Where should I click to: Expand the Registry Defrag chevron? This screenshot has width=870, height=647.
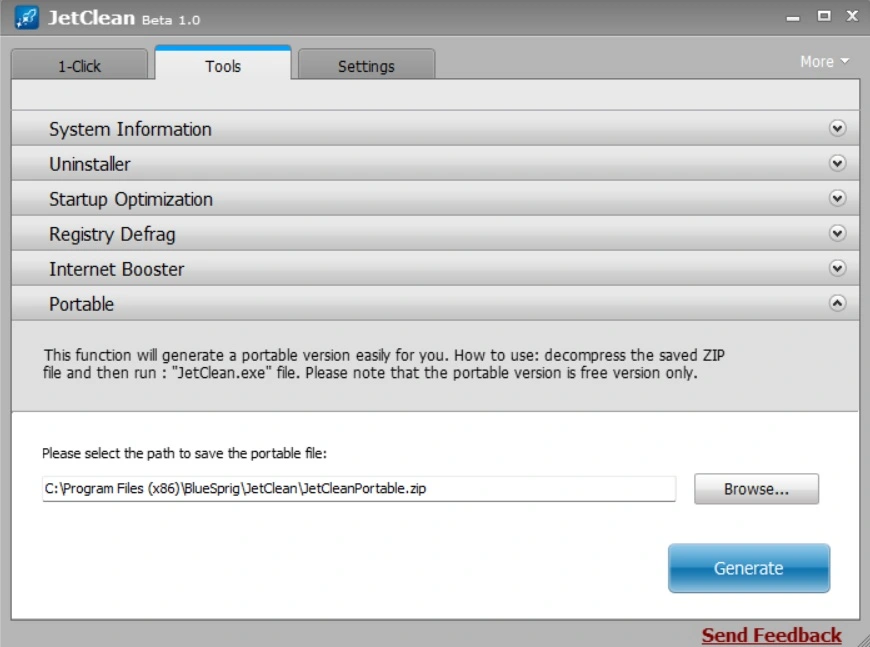coord(837,233)
